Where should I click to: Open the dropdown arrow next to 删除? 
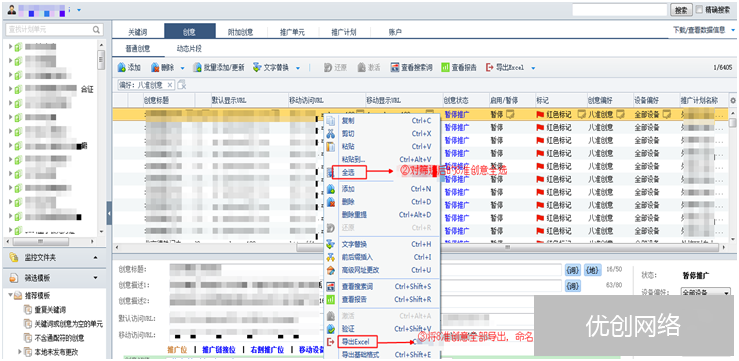point(182,68)
